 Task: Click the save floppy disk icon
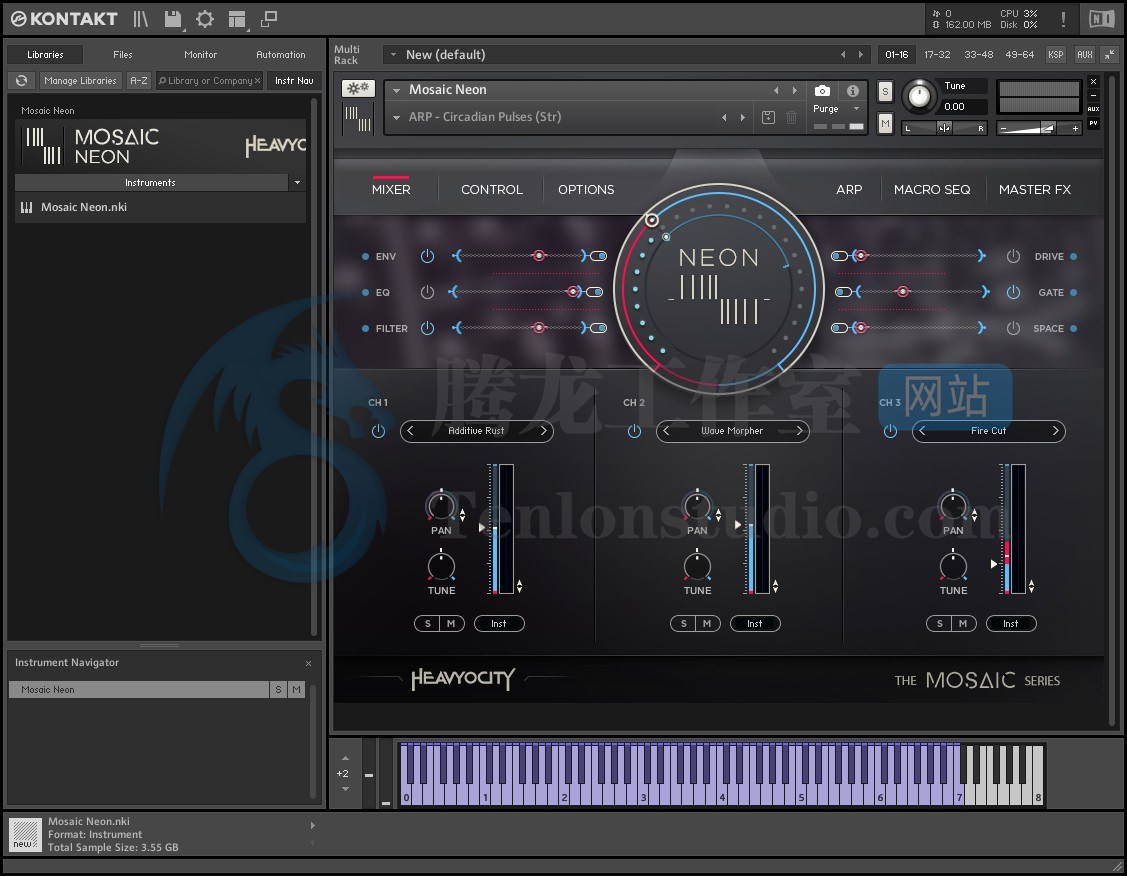[x=172, y=19]
